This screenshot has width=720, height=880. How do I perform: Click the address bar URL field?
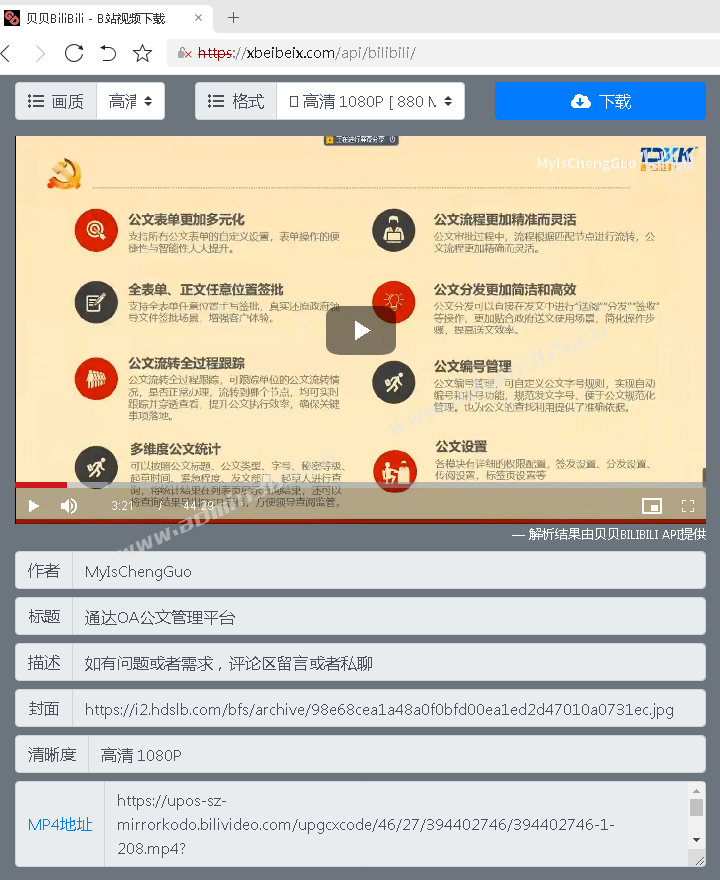click(443, 53)
